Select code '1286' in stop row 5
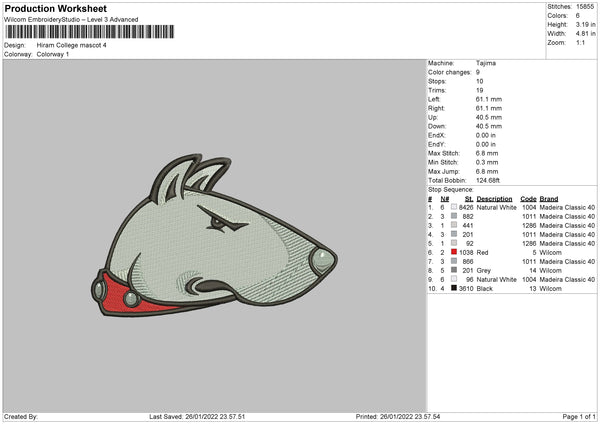Viewport: 600px width, 424px height. 529,243
